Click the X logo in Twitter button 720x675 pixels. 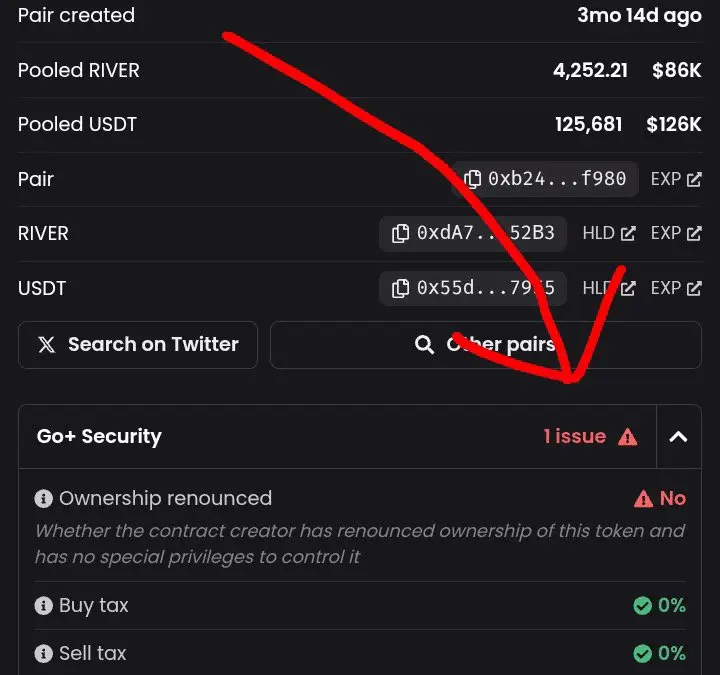point(46,345)
